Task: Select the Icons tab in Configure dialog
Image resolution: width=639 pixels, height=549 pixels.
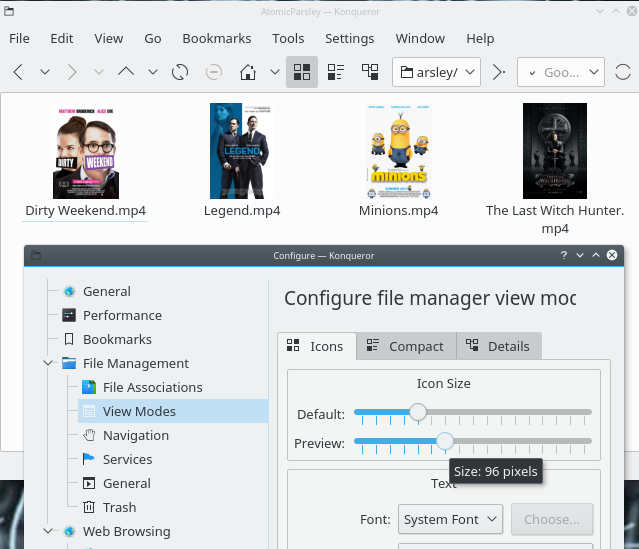Action: point(317,346)
